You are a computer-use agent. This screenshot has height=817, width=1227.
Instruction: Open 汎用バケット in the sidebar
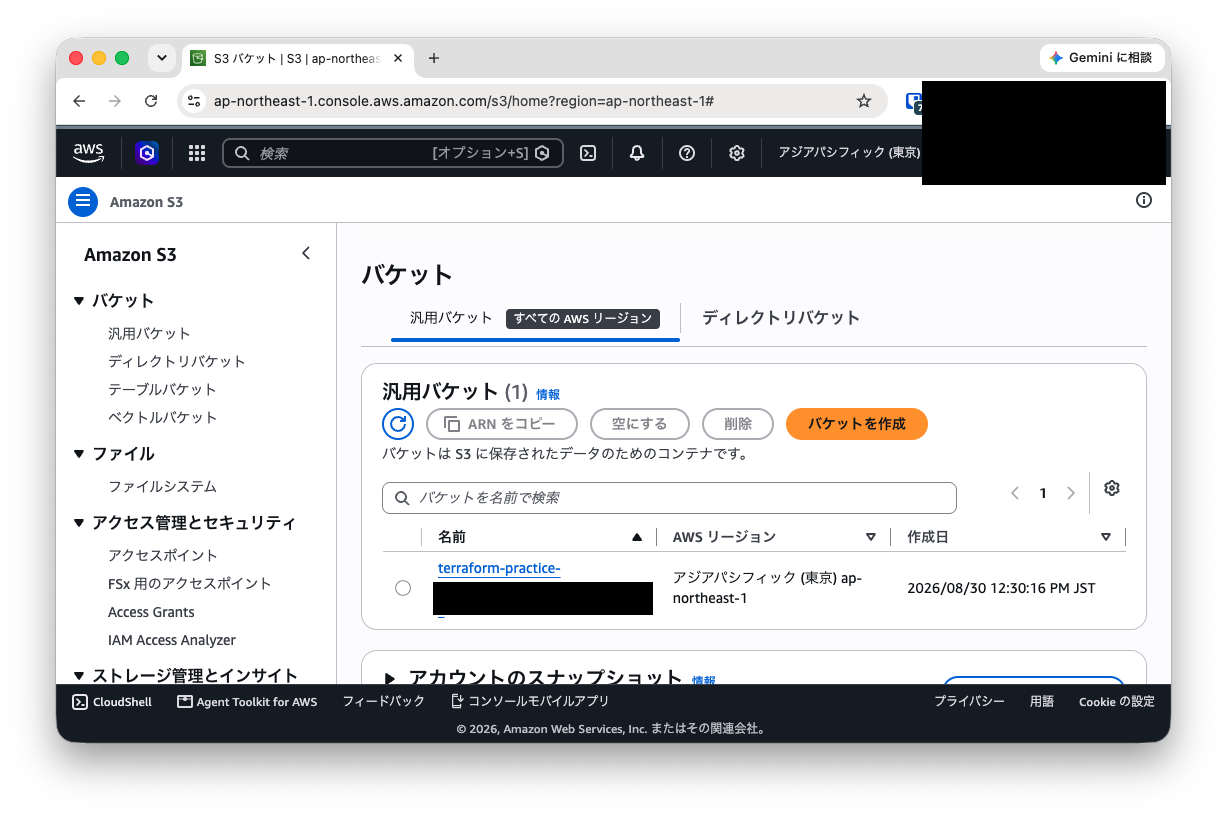click(149, 334)
